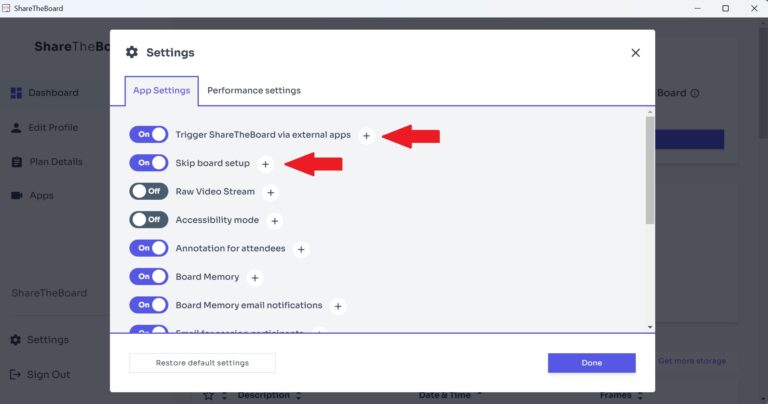Click the info icon next to Board
The image size is (768, 404).
click(695, 93)
